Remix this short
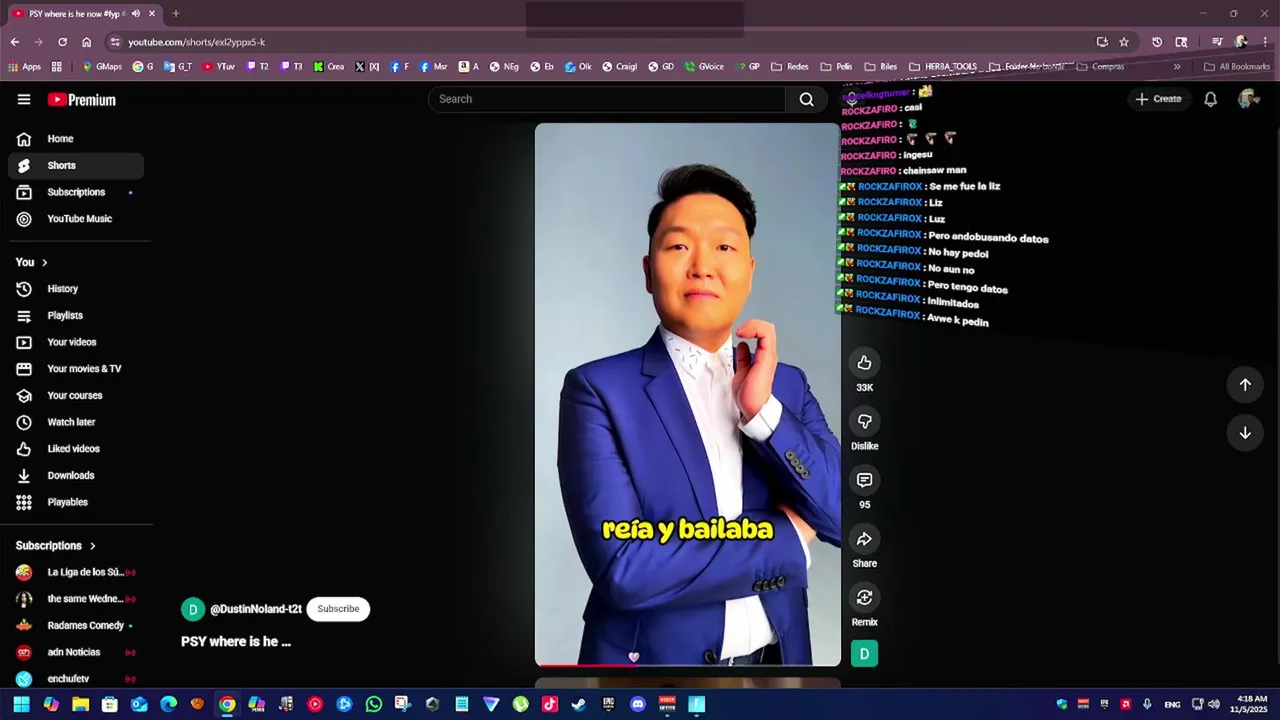 [865, 597]
